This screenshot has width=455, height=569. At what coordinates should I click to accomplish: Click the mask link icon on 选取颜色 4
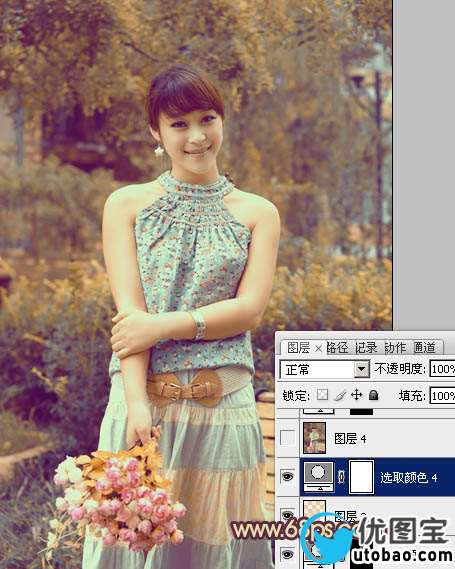point(341,476)
